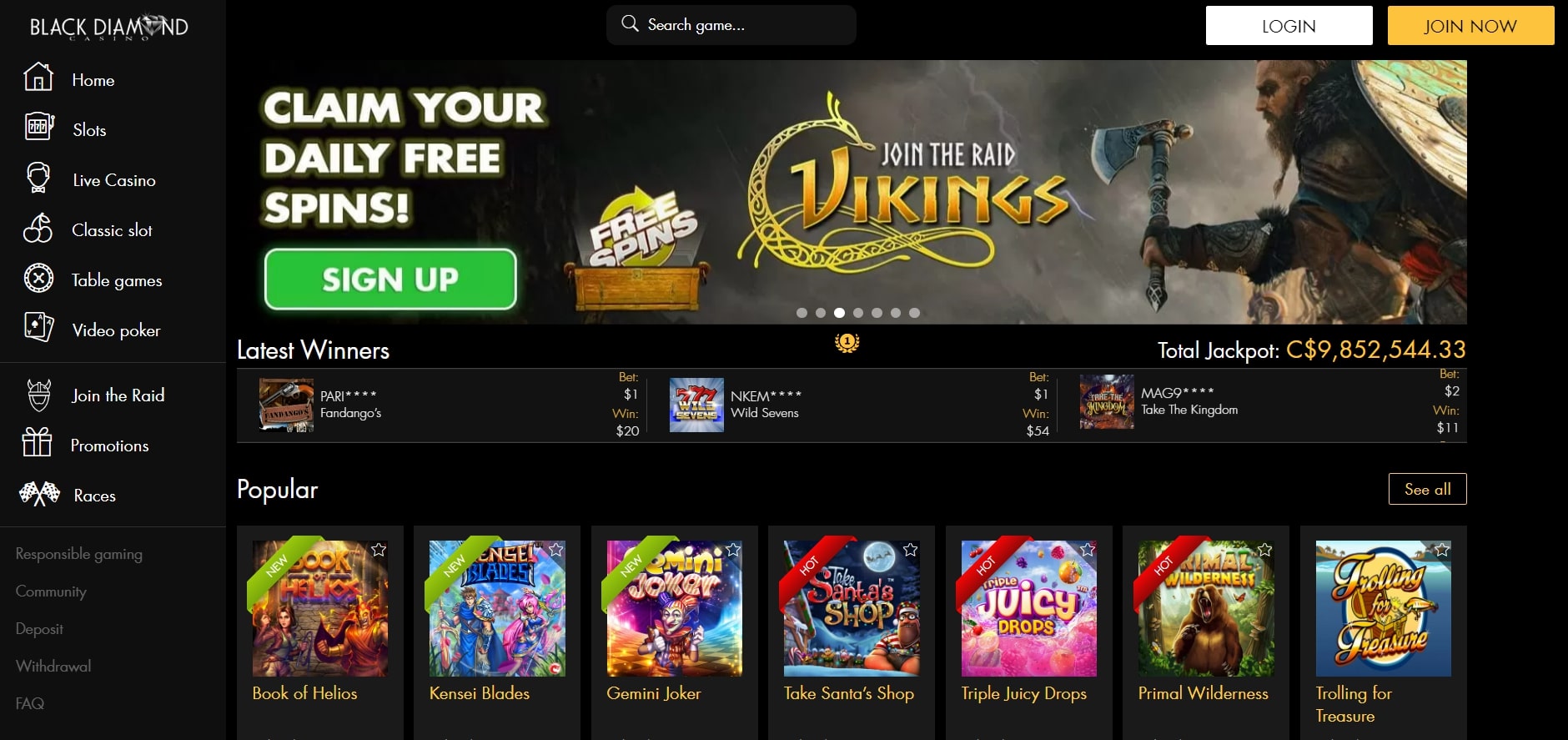This screenshot has width=1568, height=740.
Task: Toggle favorite star on Primal Wilderness
Action: tap(1265, 549)
